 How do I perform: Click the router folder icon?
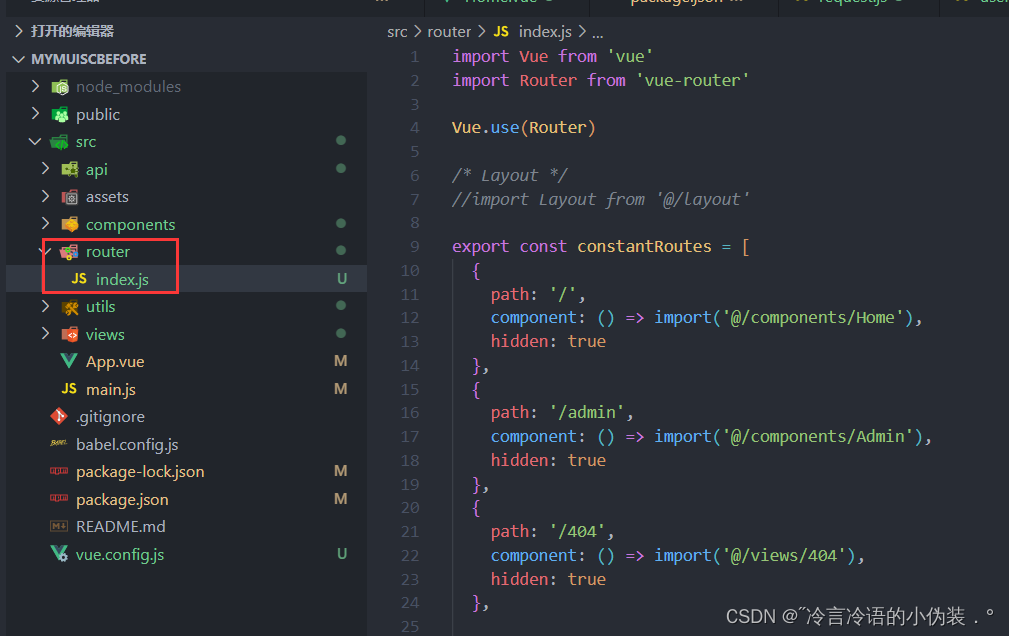click(69, 252)
